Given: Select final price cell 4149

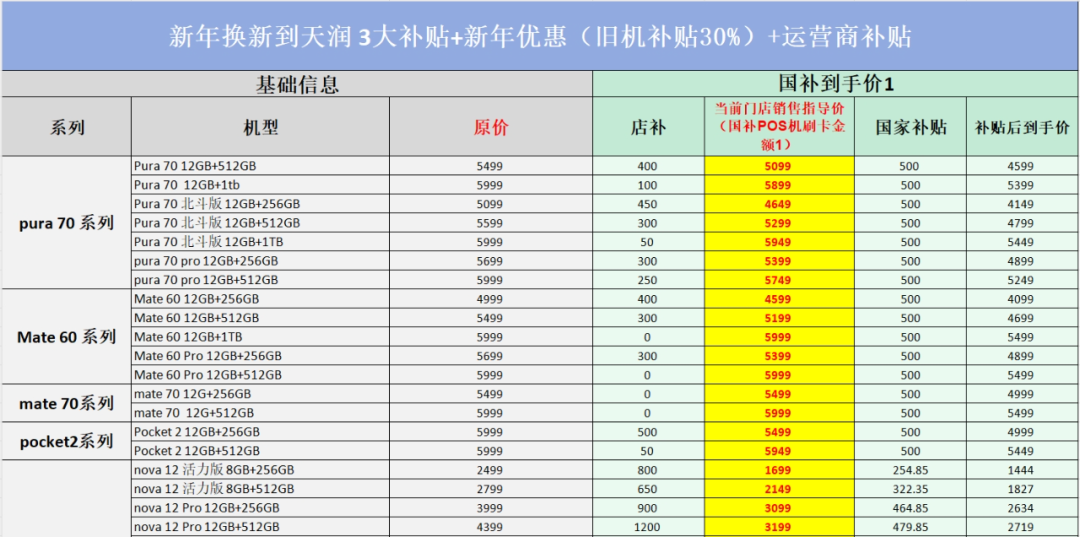Looking at the screenshot, I should coord(1023,204).
